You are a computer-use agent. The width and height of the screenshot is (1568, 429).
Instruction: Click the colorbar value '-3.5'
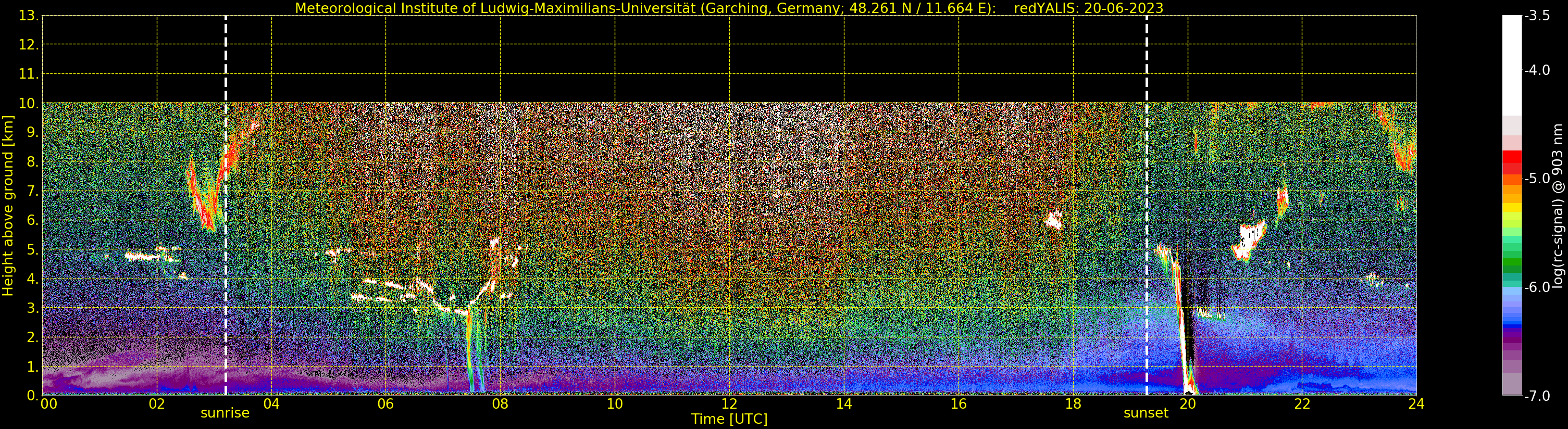point(1537,16)
